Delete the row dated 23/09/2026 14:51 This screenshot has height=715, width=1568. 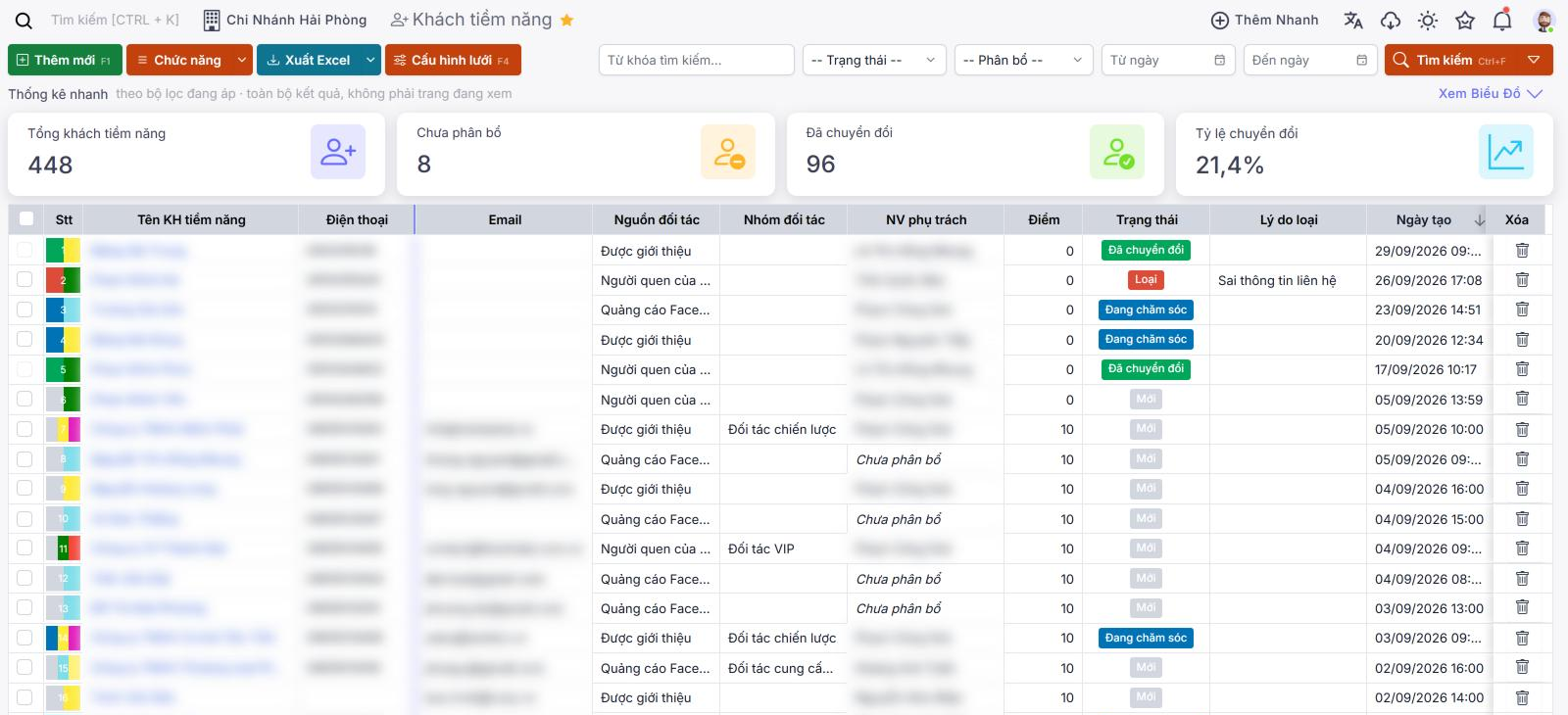1522,310
